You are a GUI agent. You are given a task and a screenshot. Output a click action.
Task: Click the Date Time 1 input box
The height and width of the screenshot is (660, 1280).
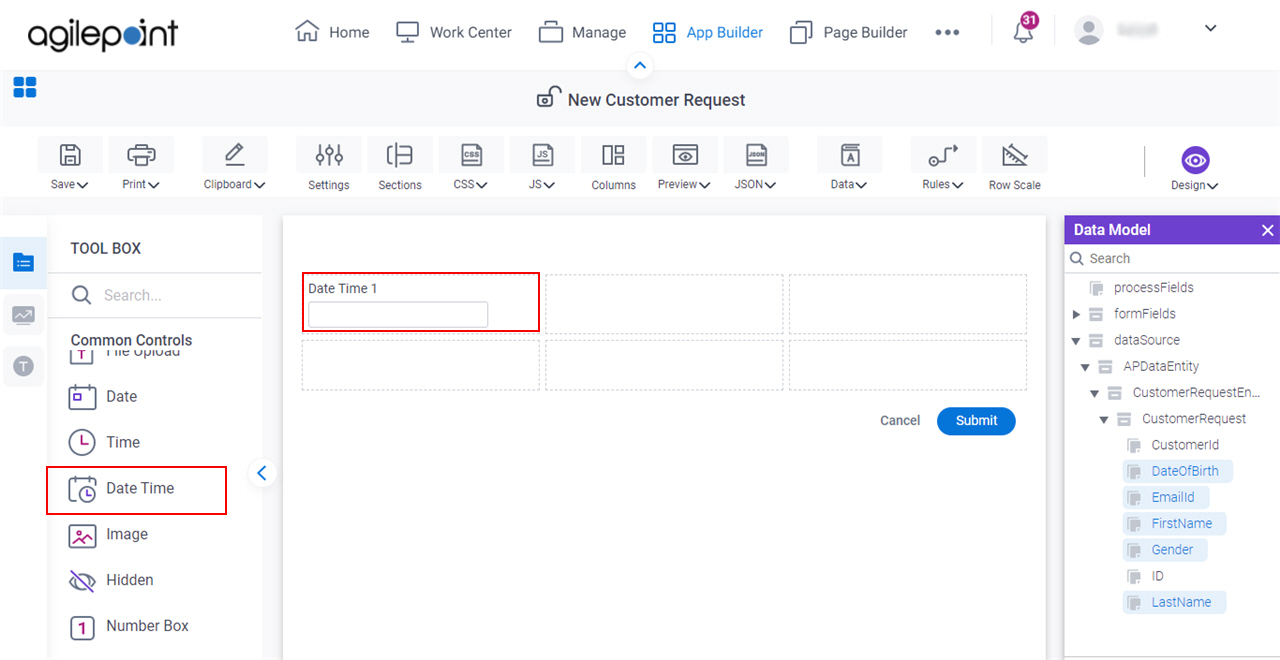point(398,315)
